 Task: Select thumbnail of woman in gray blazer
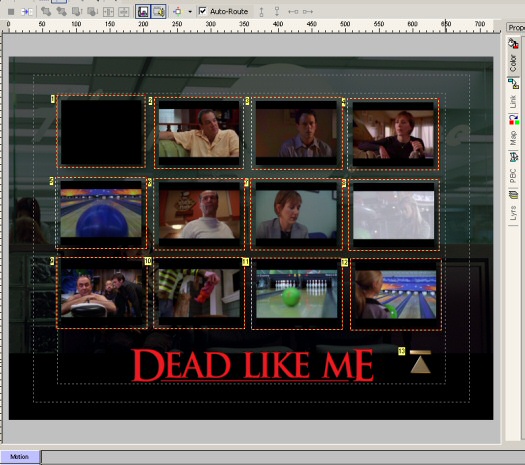[x=297, y=214]
